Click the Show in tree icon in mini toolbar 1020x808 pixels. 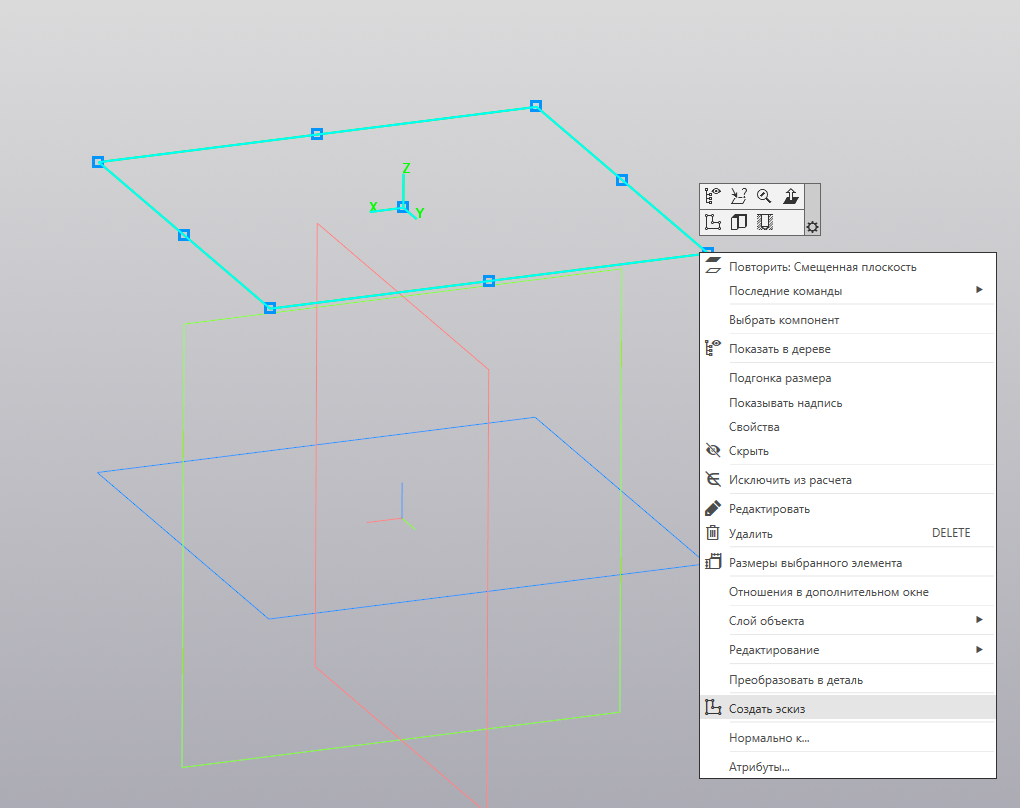(x=713, y=196)
